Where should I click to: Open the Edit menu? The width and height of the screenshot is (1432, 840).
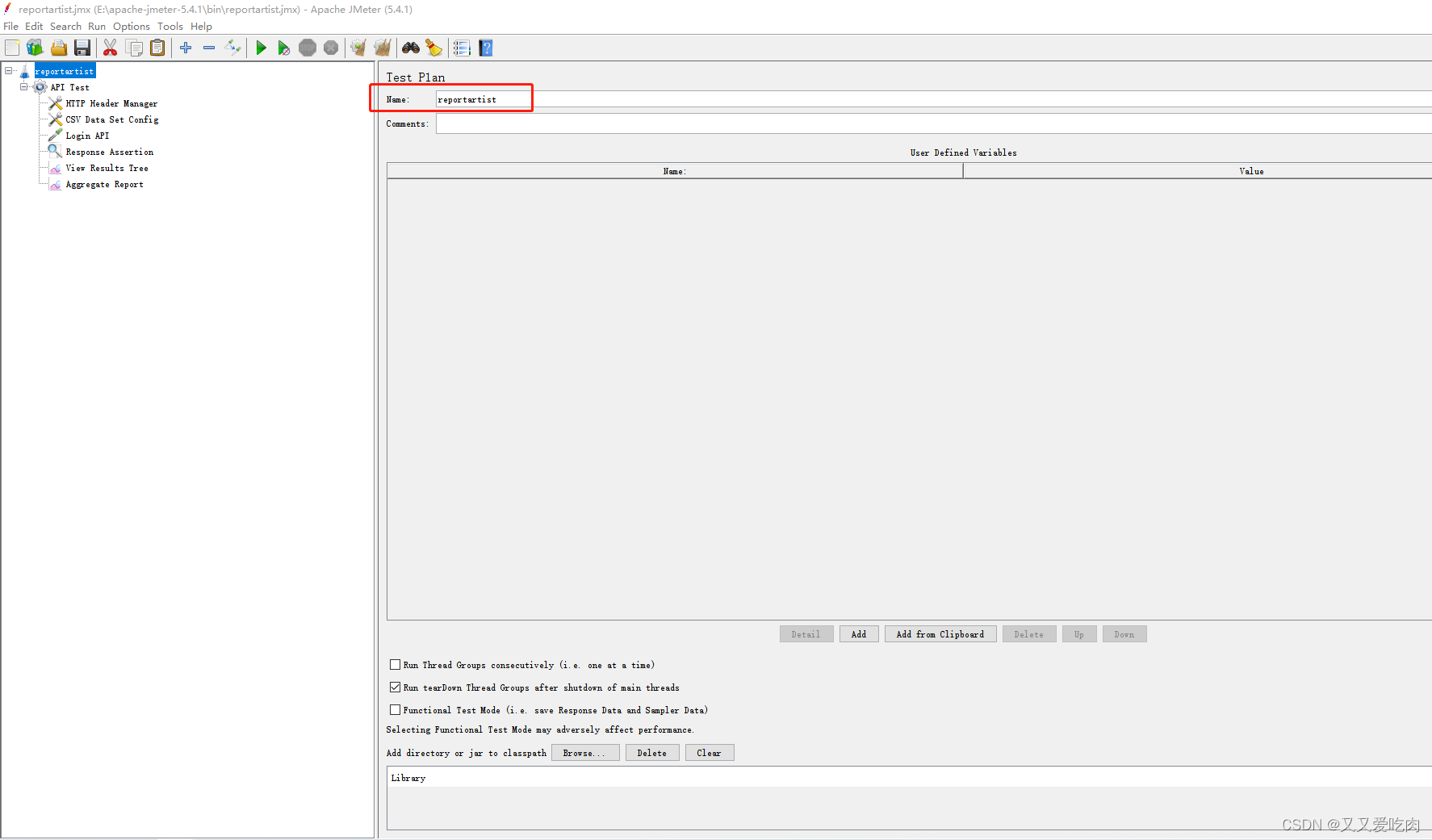pyautogui.click(x=34, y=26)
